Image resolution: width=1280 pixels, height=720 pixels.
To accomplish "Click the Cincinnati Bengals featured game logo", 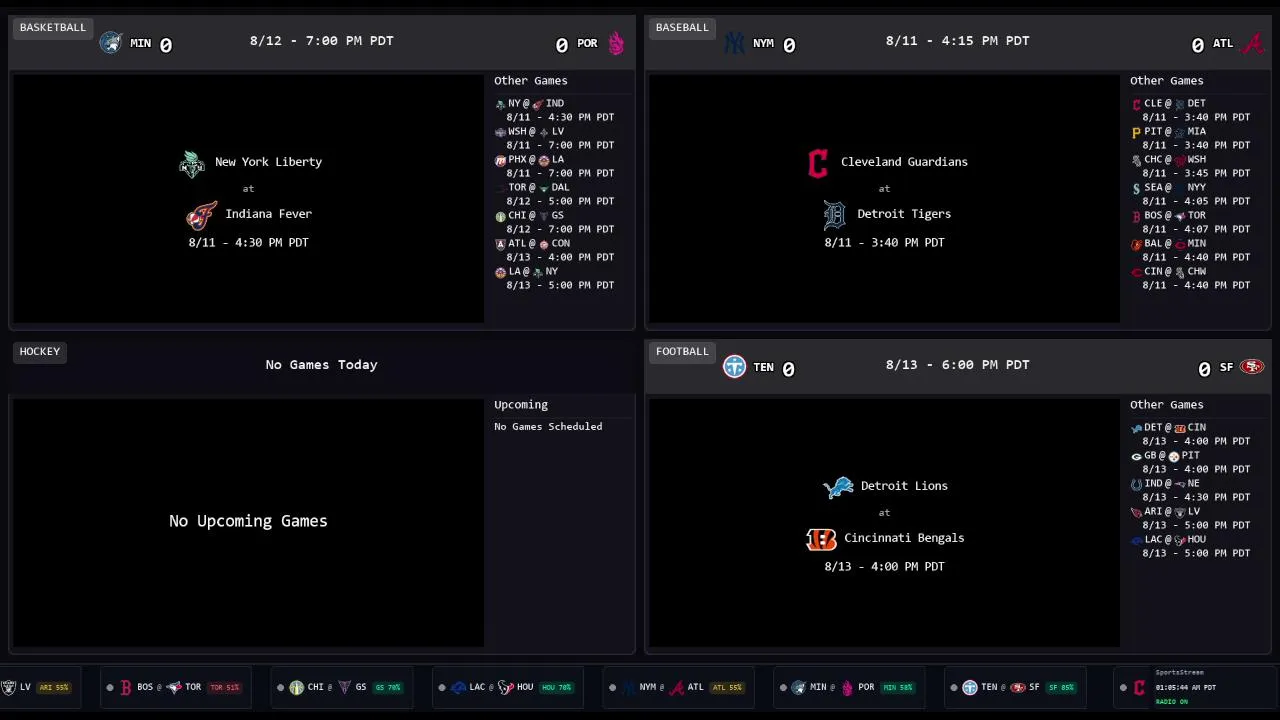I will coord(821,539).
